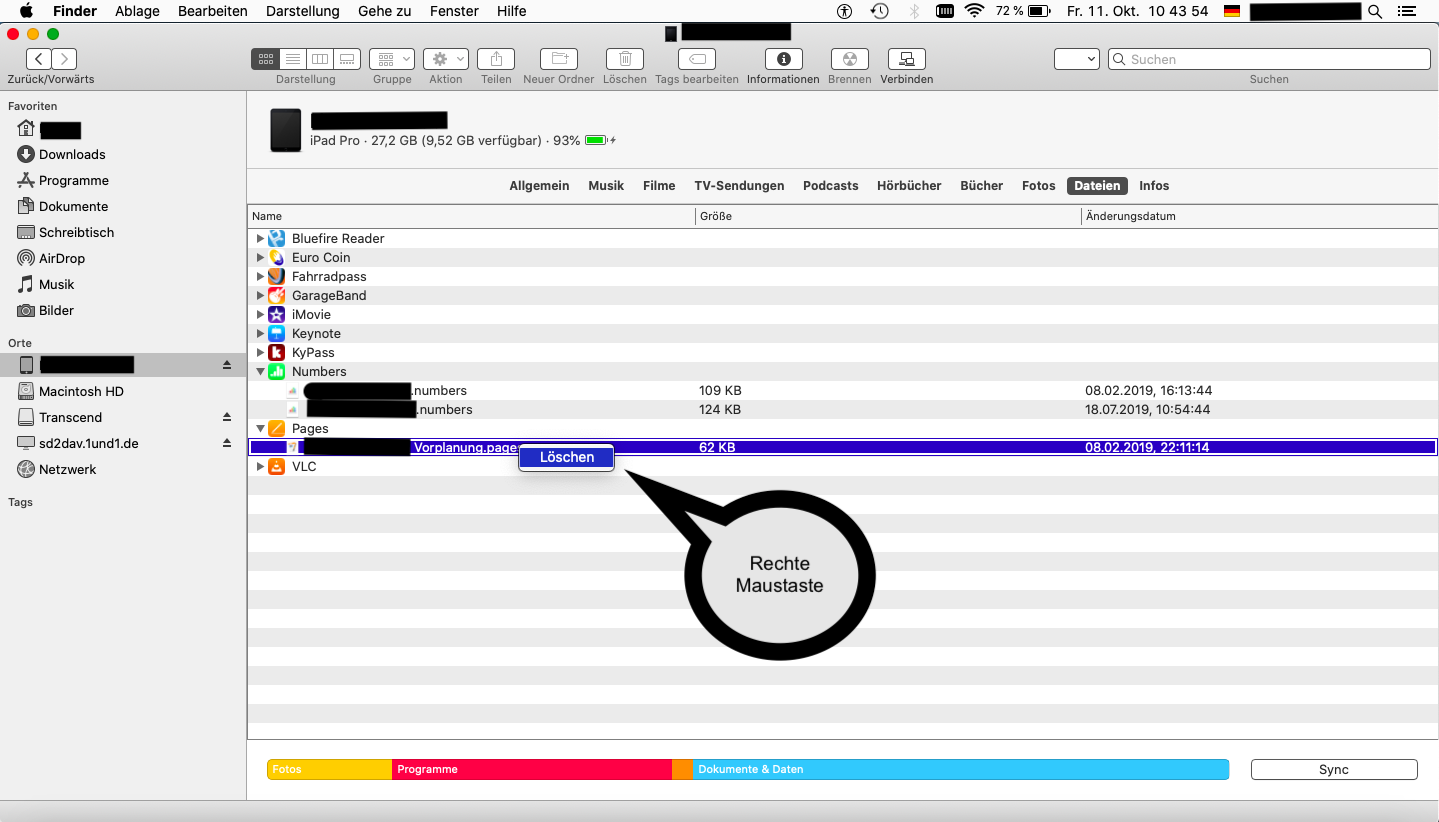This screenshot has height=822, width=1439.
Task: Collapse the Pages row
Action: click(x=260, y=428)
